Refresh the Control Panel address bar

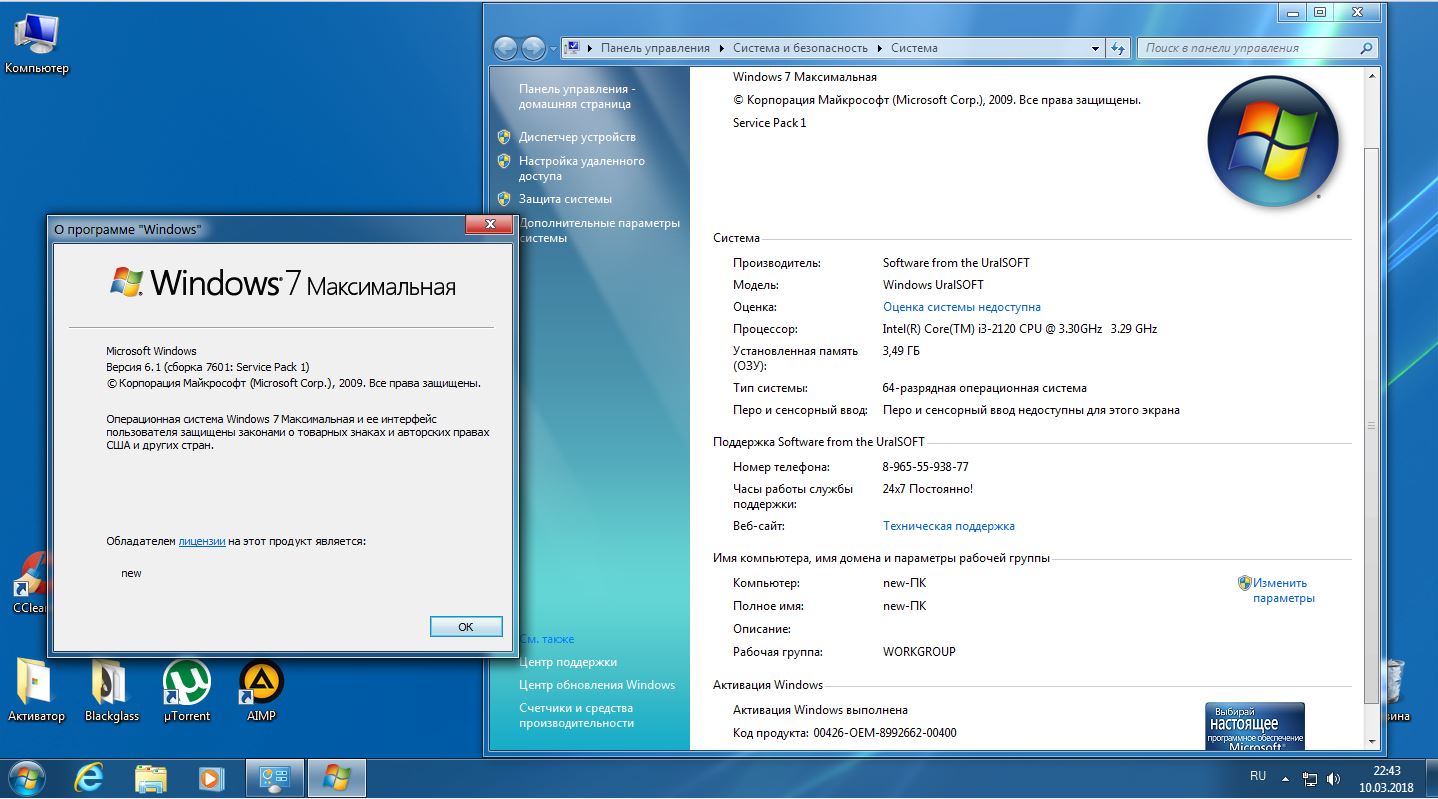coord(1119,48)
